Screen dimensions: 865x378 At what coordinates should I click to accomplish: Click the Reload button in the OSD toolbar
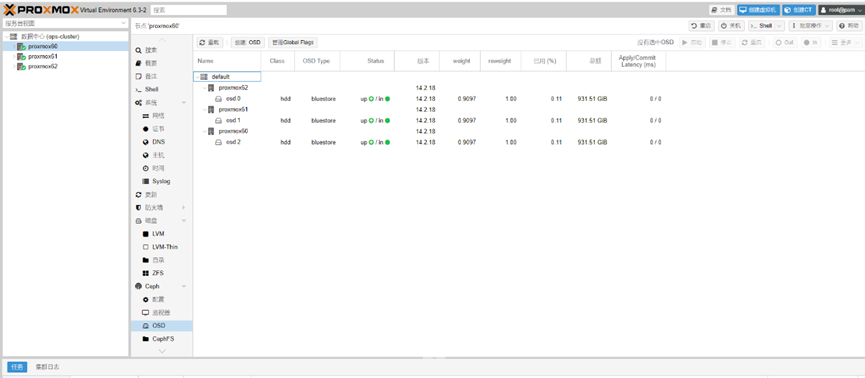click(x=210, y=42)
